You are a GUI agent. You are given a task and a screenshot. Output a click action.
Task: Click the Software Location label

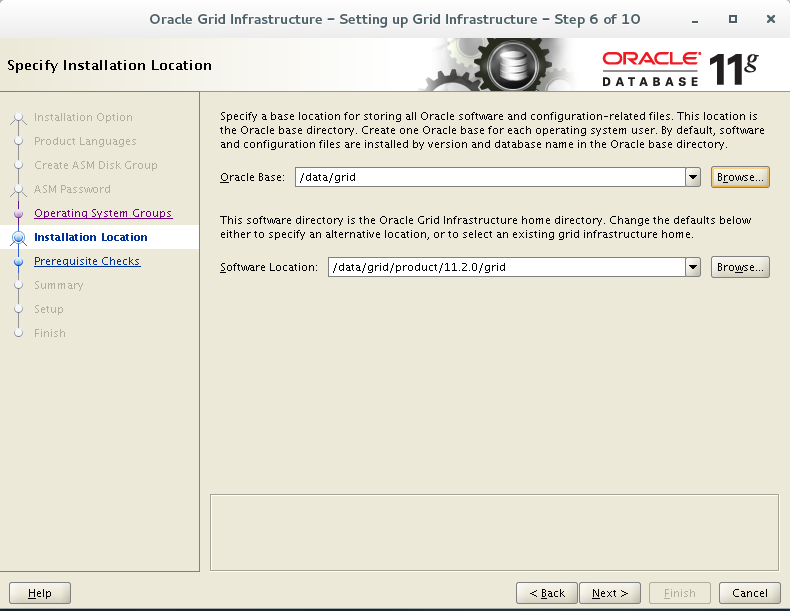coord(269,267)
